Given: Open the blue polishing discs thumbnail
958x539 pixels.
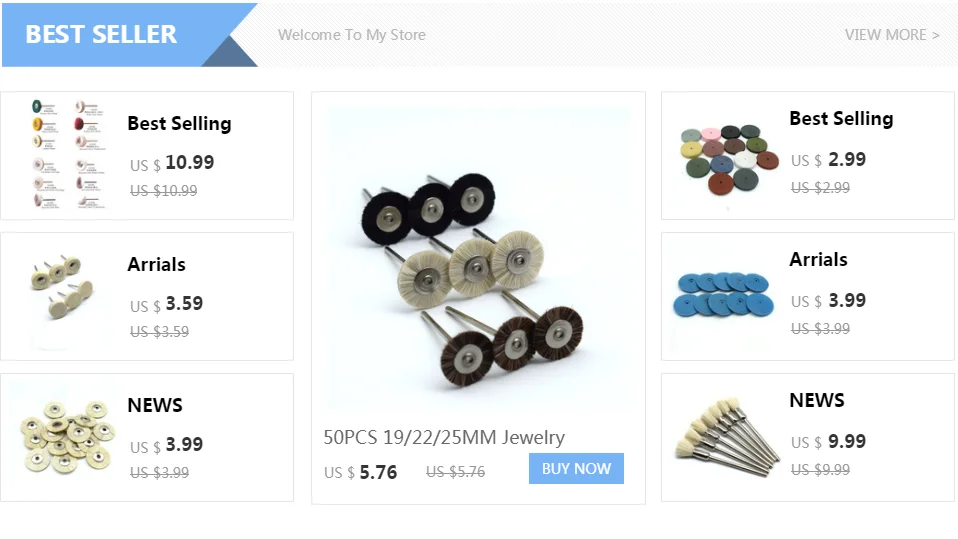Looking at the screenshot, I should tap(723, 295).
